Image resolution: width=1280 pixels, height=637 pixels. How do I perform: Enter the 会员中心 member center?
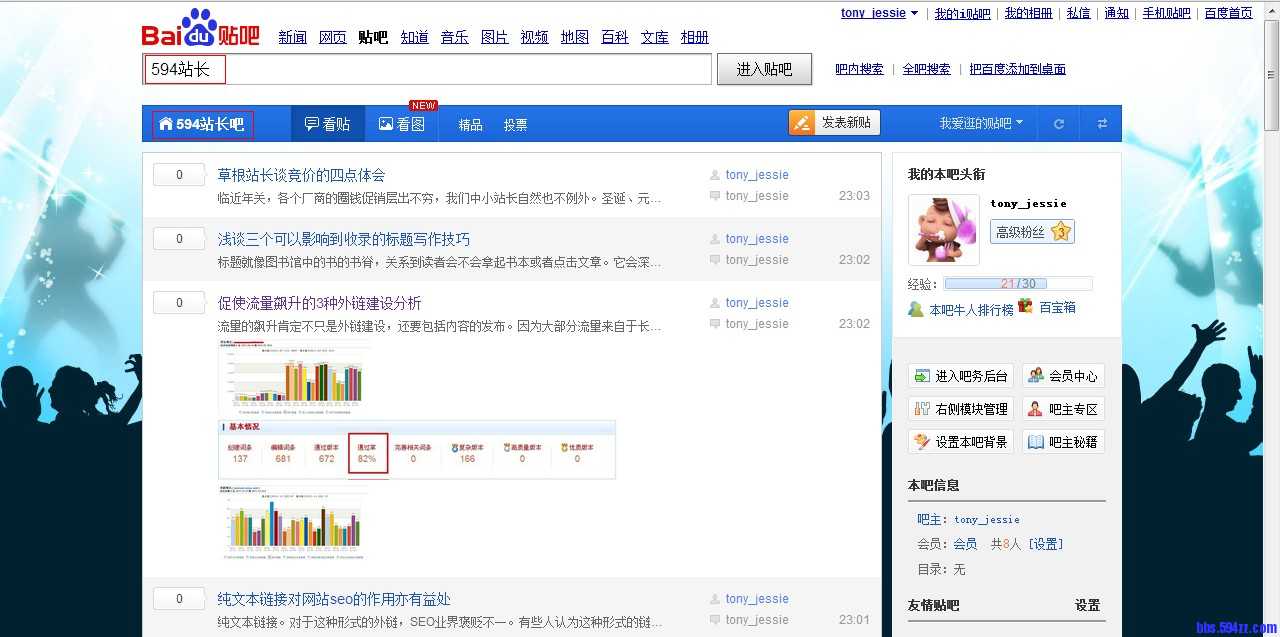1062,374
